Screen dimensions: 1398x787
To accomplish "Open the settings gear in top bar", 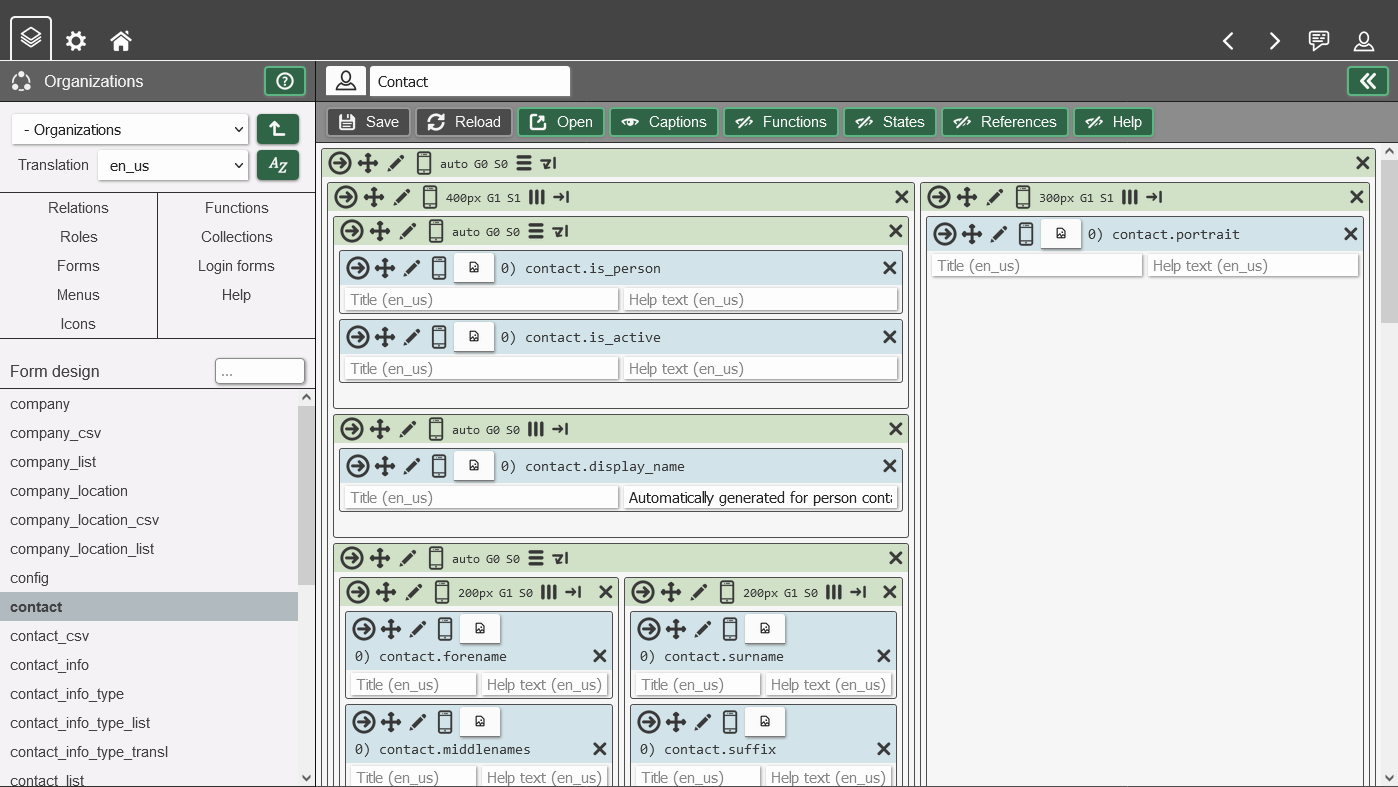I will tap(76, 41).
